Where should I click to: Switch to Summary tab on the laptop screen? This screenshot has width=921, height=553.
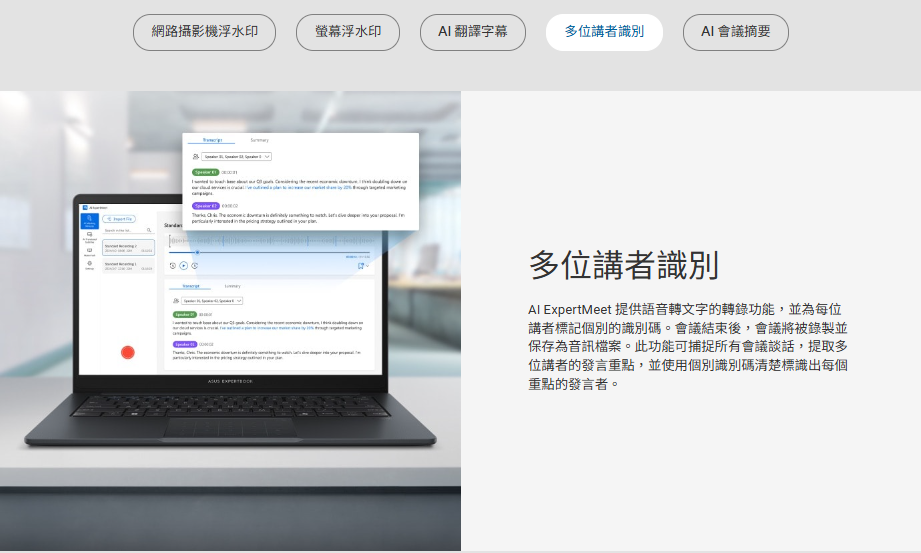(x=232, y=286)
